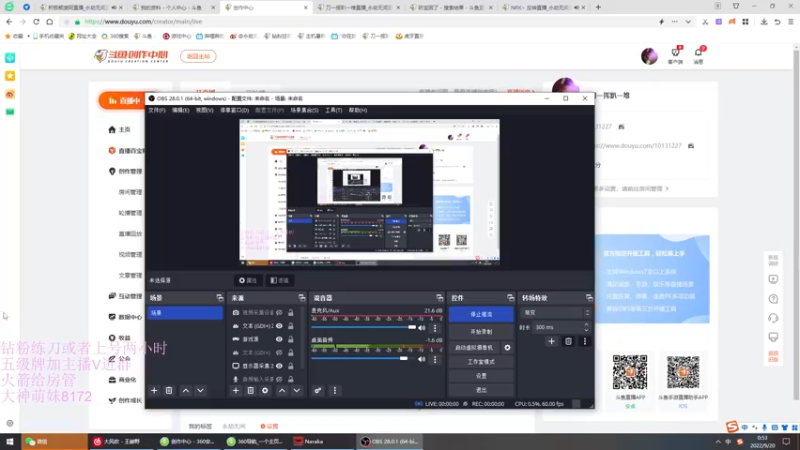This screenshot has height=450, width=800.
Task: Open the three-dot menu for the 麦克风/Aux channel
Action: [435, 328]
